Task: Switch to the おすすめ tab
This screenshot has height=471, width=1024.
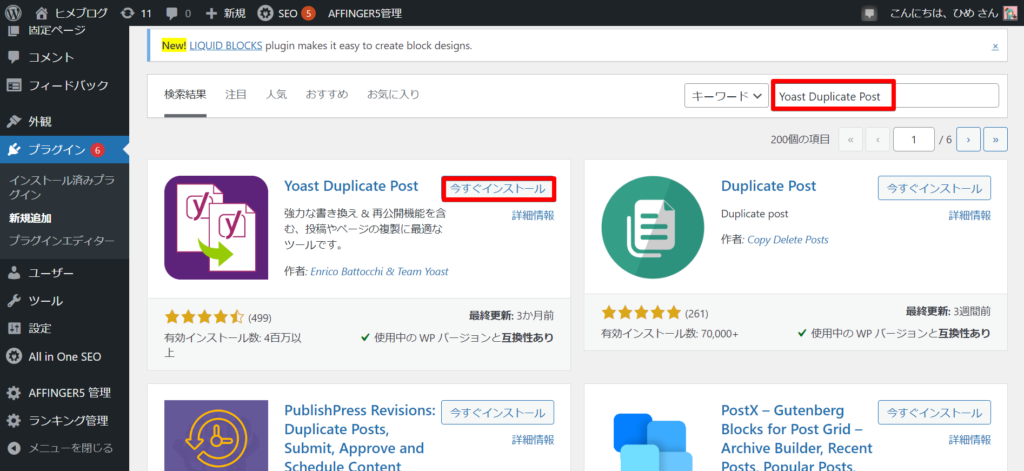Action: coord(327,95)
